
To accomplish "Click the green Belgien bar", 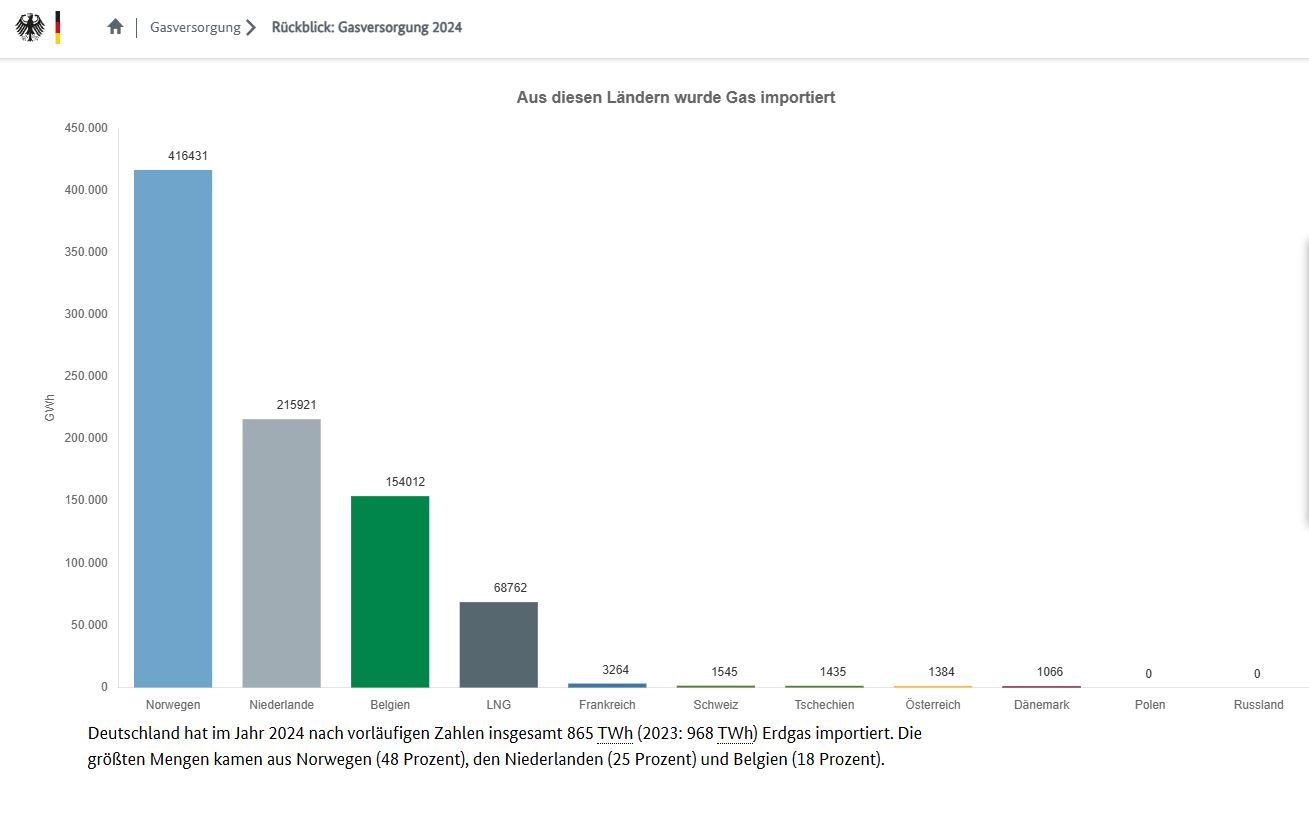I will pyautogui.click(x=390, y=591).
